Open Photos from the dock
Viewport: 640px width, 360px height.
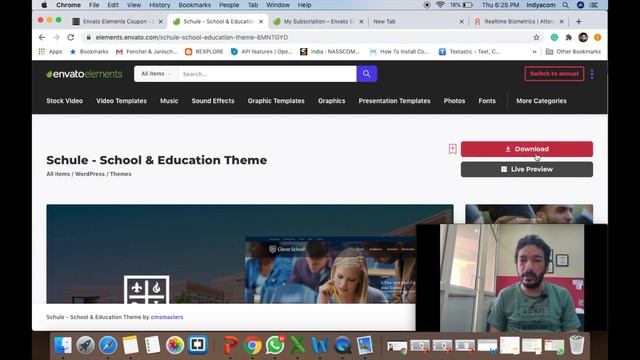[x=175, y=345]
